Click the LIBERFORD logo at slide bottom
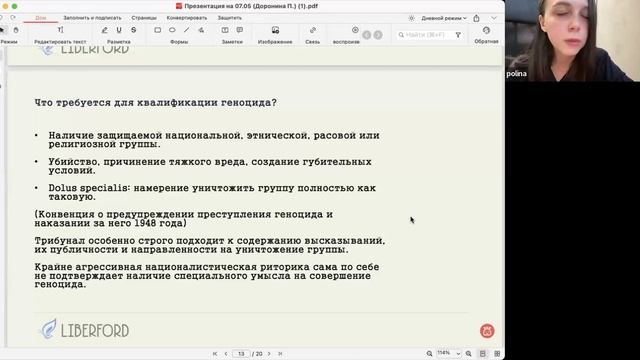 click(x=85, y=329)
